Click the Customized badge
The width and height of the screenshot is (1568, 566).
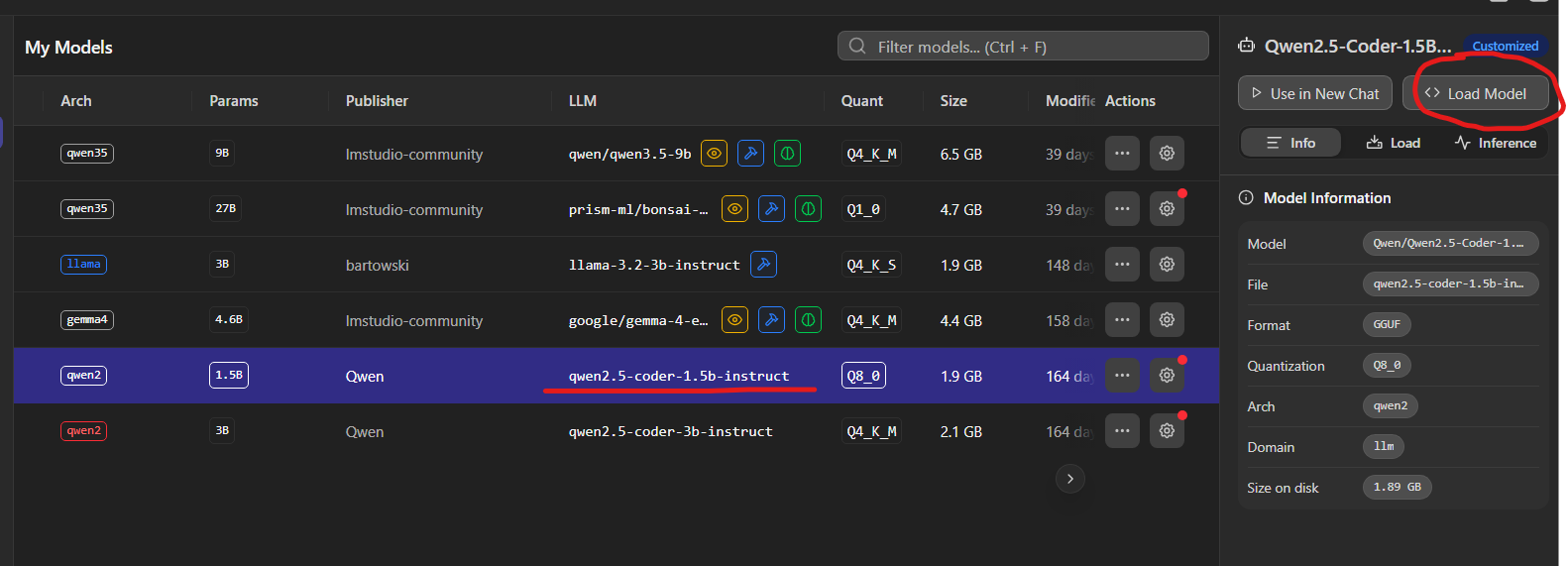1505,46
